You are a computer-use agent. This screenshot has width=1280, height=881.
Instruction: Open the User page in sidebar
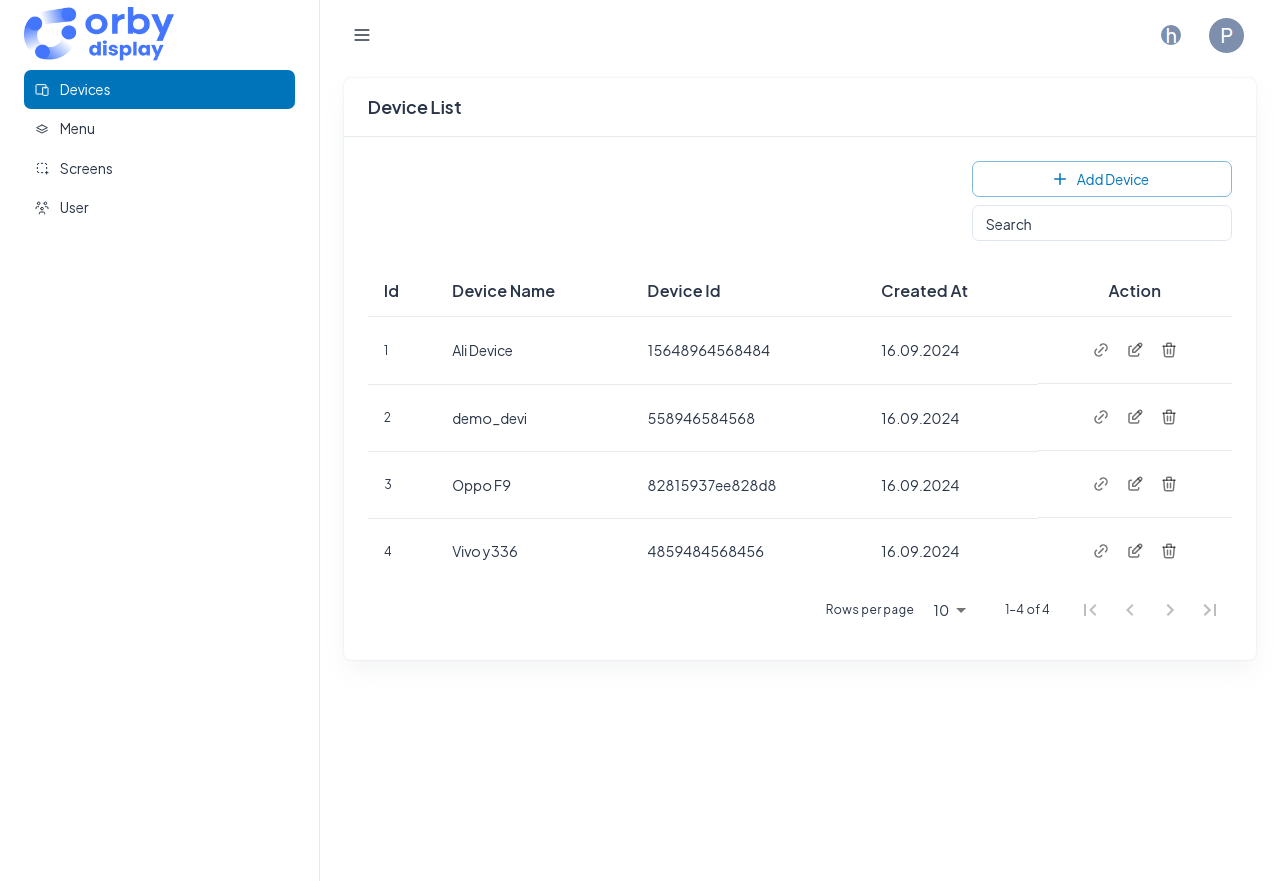point(74,208)
